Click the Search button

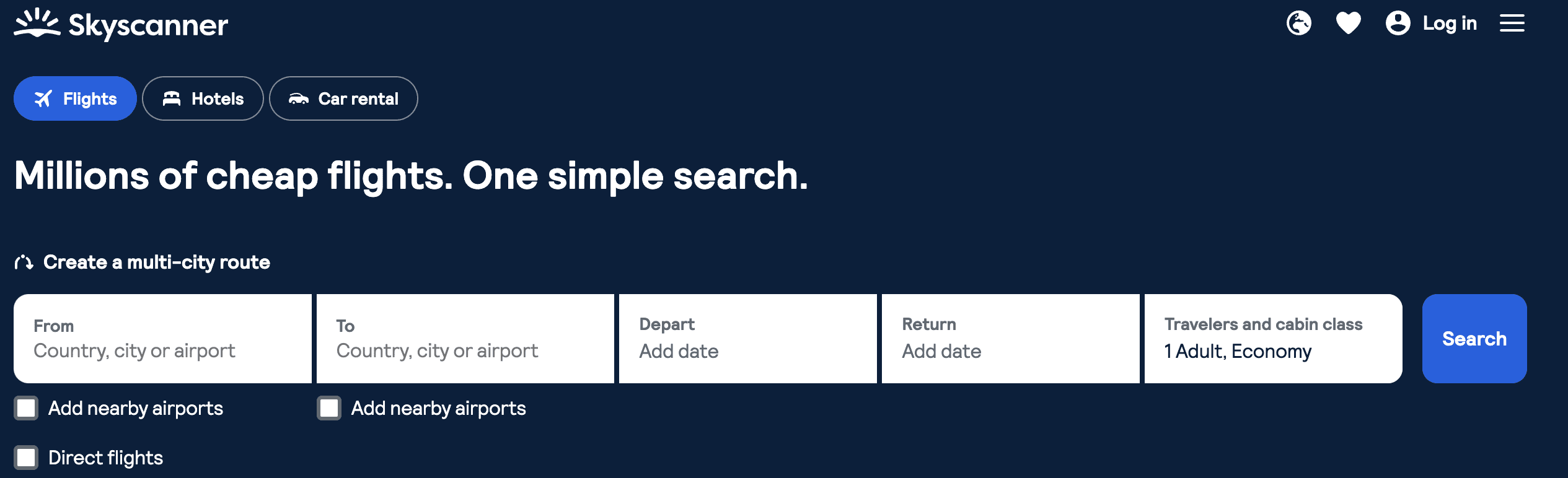click(x=1474, y=339)
